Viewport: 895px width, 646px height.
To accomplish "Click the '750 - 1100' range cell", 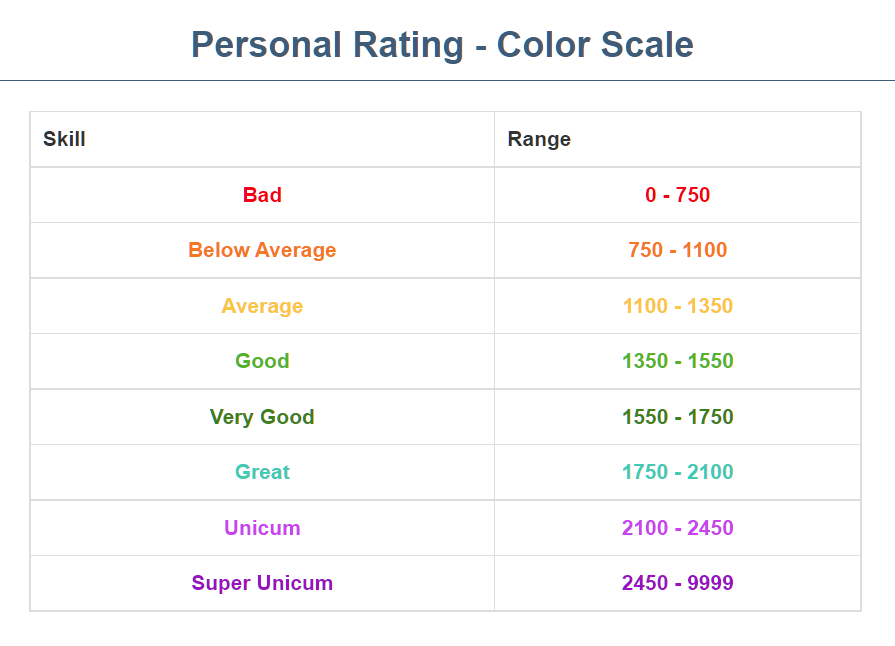I will click(677, 250).
